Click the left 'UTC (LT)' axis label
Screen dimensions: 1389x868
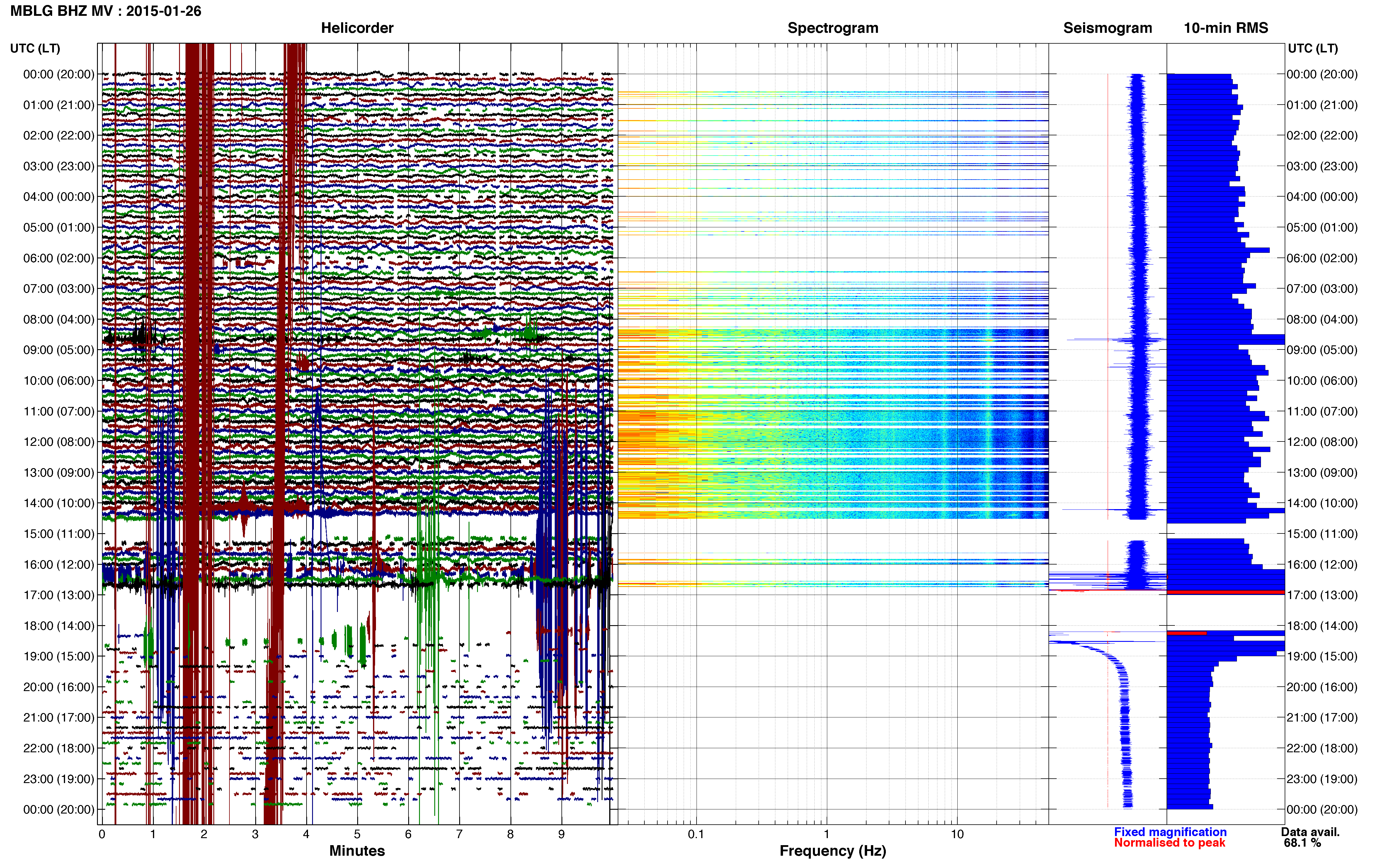click(x=35, y=48)
